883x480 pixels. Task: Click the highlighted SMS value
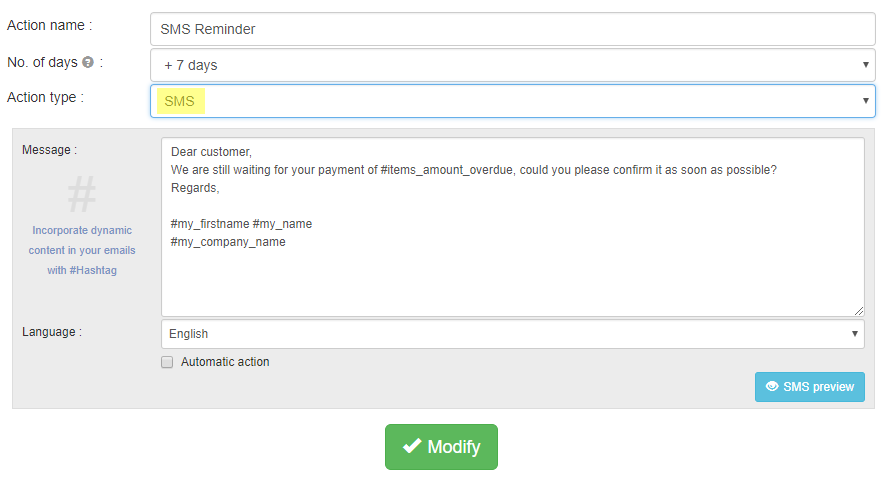[180, 101]
